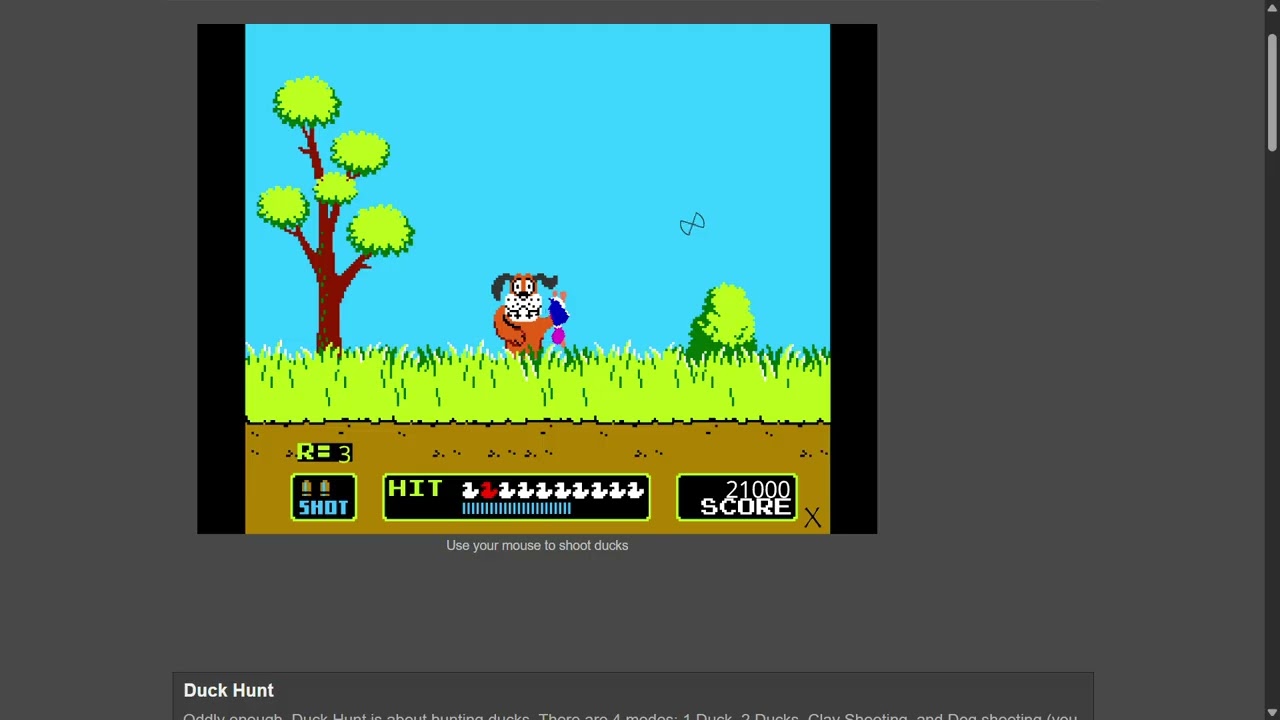Click the page vertical scrollbar thumb
This screenshot has height=720, width=1280.
click(1272, 93)
